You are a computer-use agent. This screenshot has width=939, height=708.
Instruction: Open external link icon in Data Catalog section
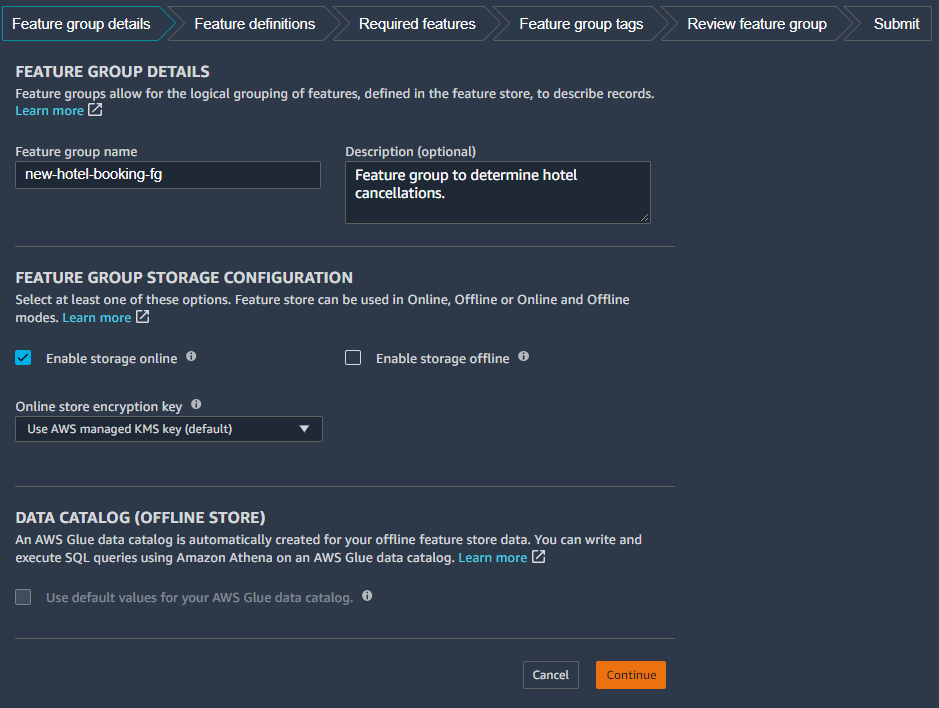[538, 556]
